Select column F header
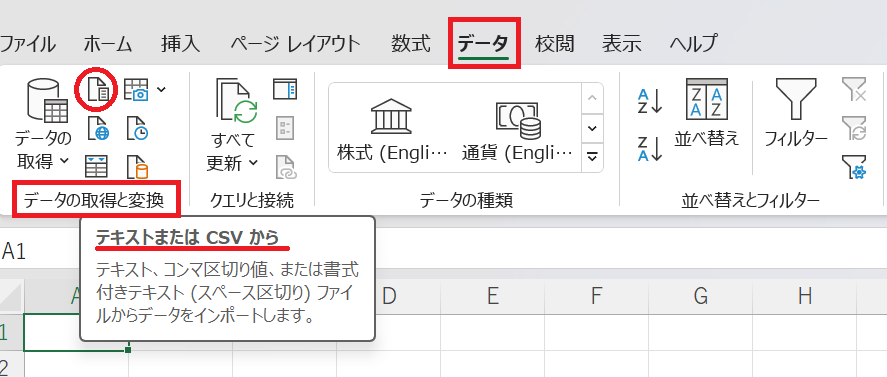The image size is (887, 377). (x=596, y=295)
